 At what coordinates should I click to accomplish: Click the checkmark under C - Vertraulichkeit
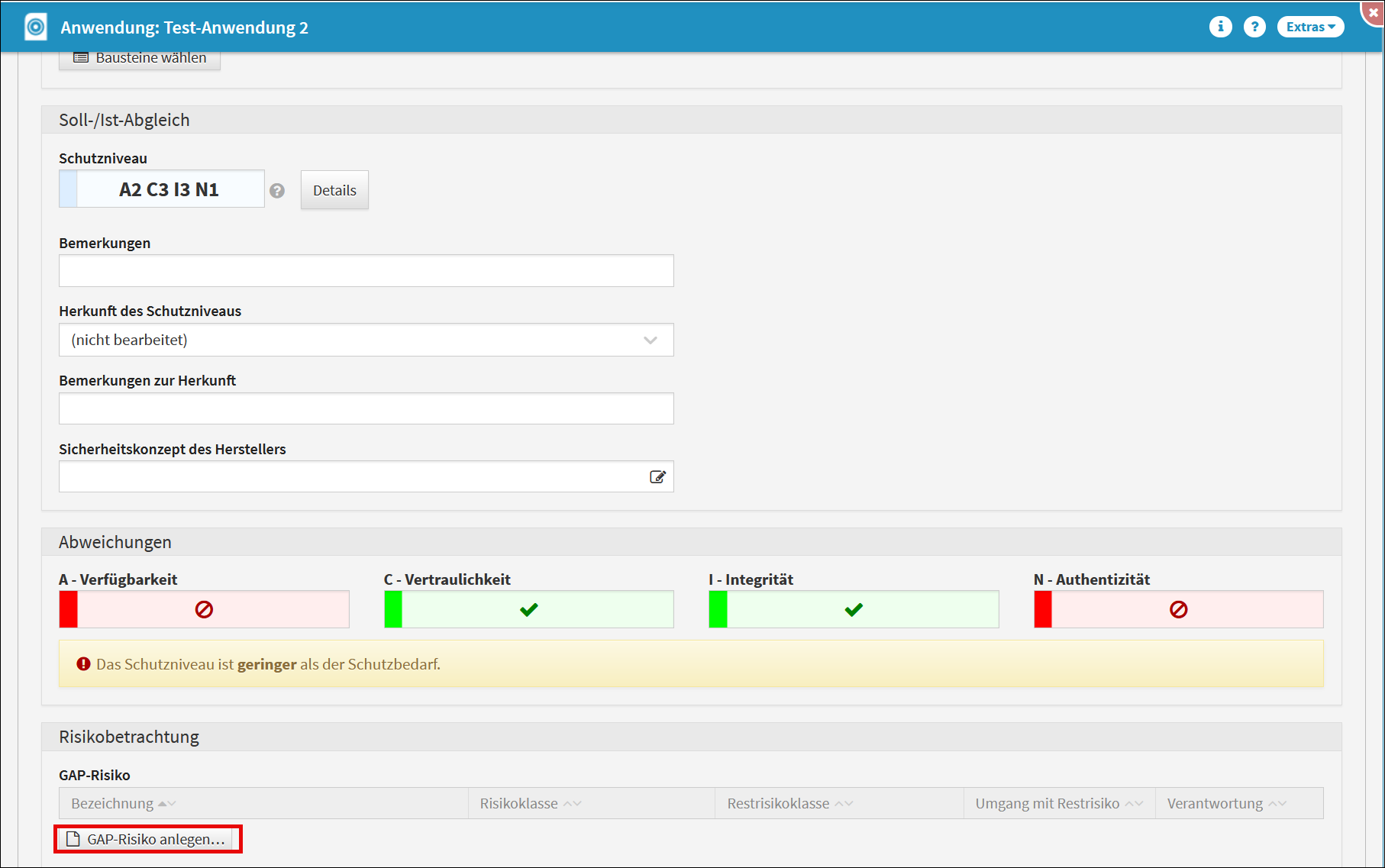click(x=529, y=609)
